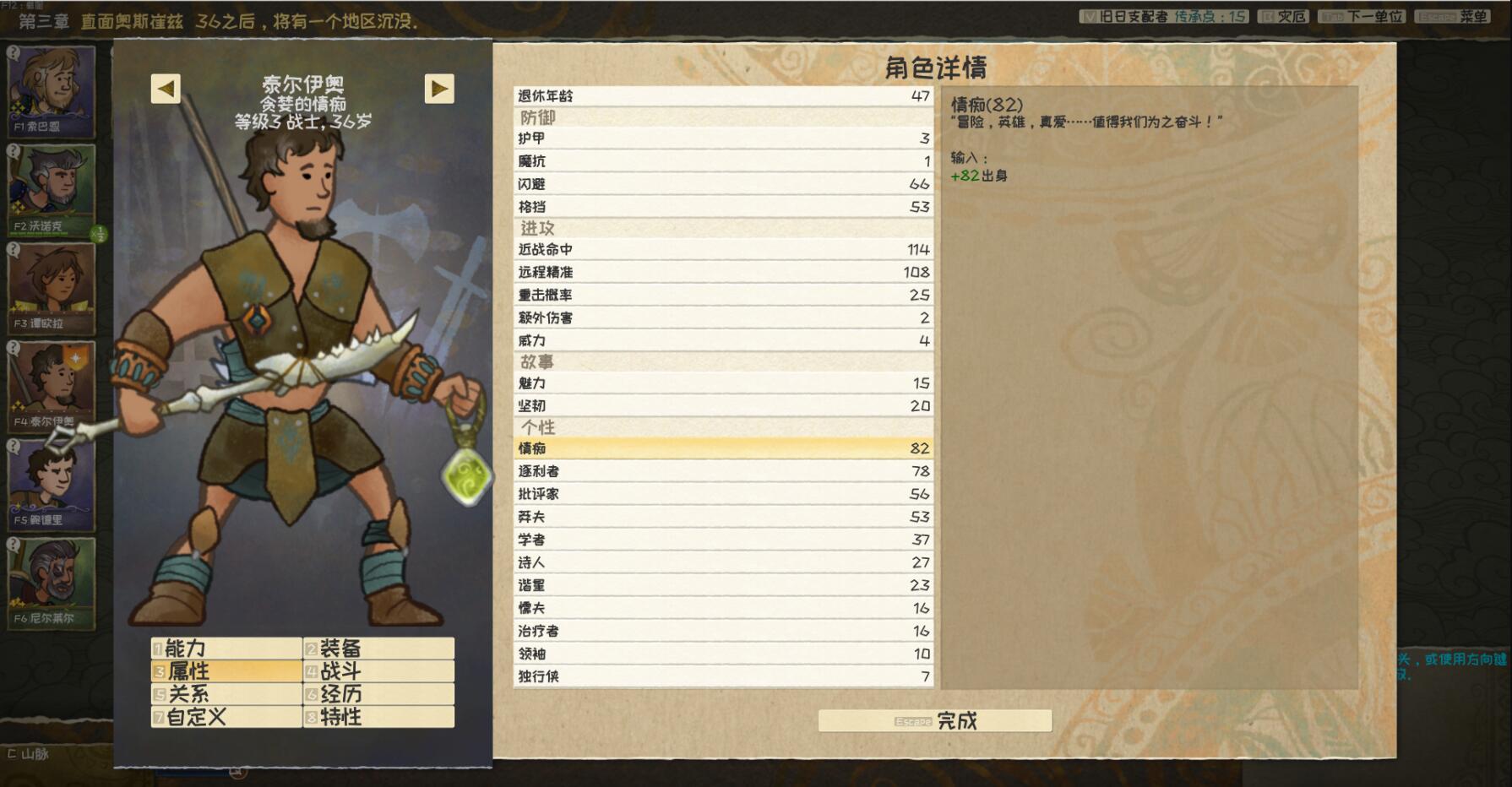Select the 近战命中 stat row
The width and height of the screenshot is (1512, 787).
[x=723, y=249]
